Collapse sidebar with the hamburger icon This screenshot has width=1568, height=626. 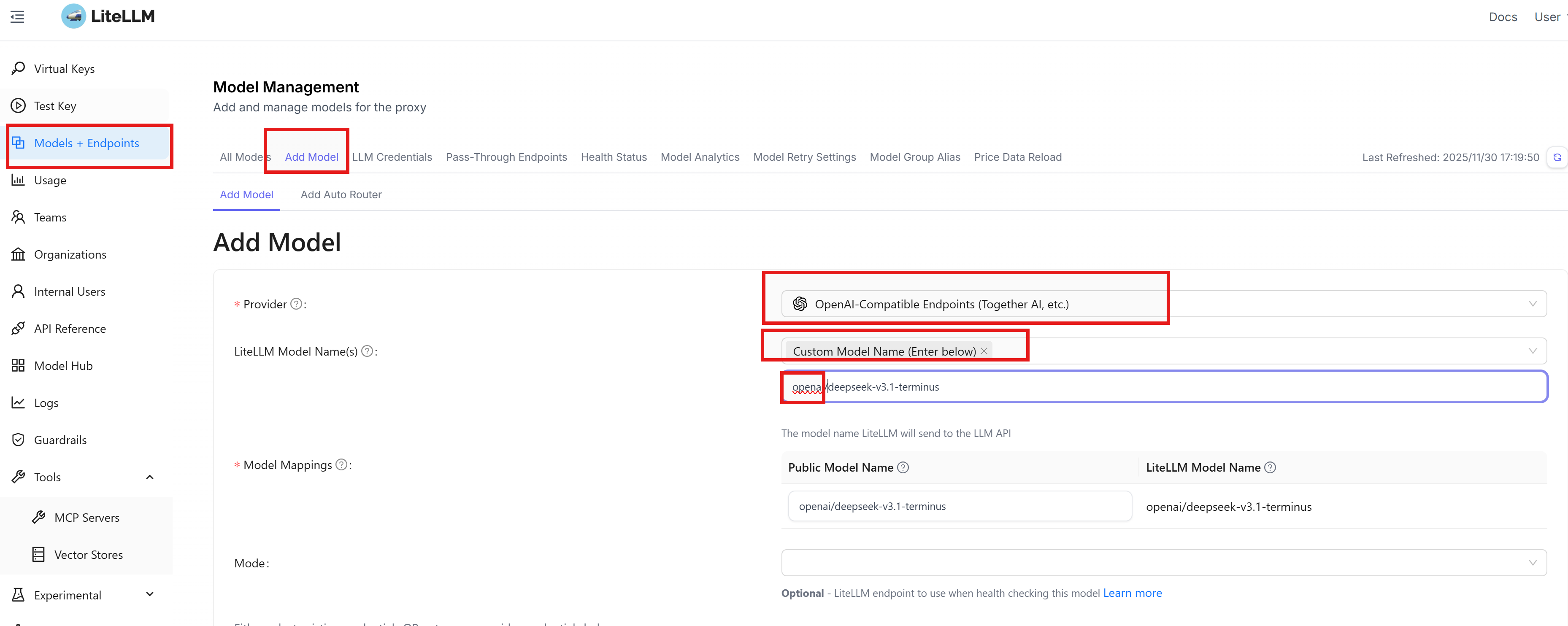18,17
